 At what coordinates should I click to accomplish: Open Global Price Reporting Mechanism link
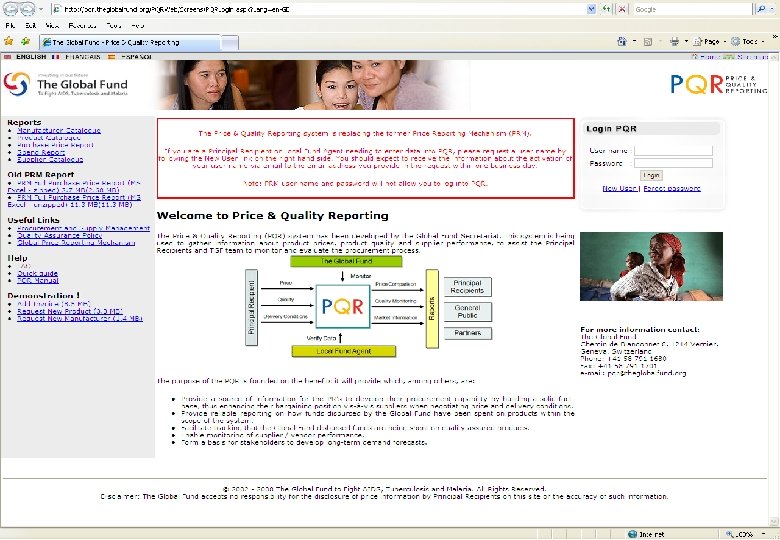pos(76,243)
